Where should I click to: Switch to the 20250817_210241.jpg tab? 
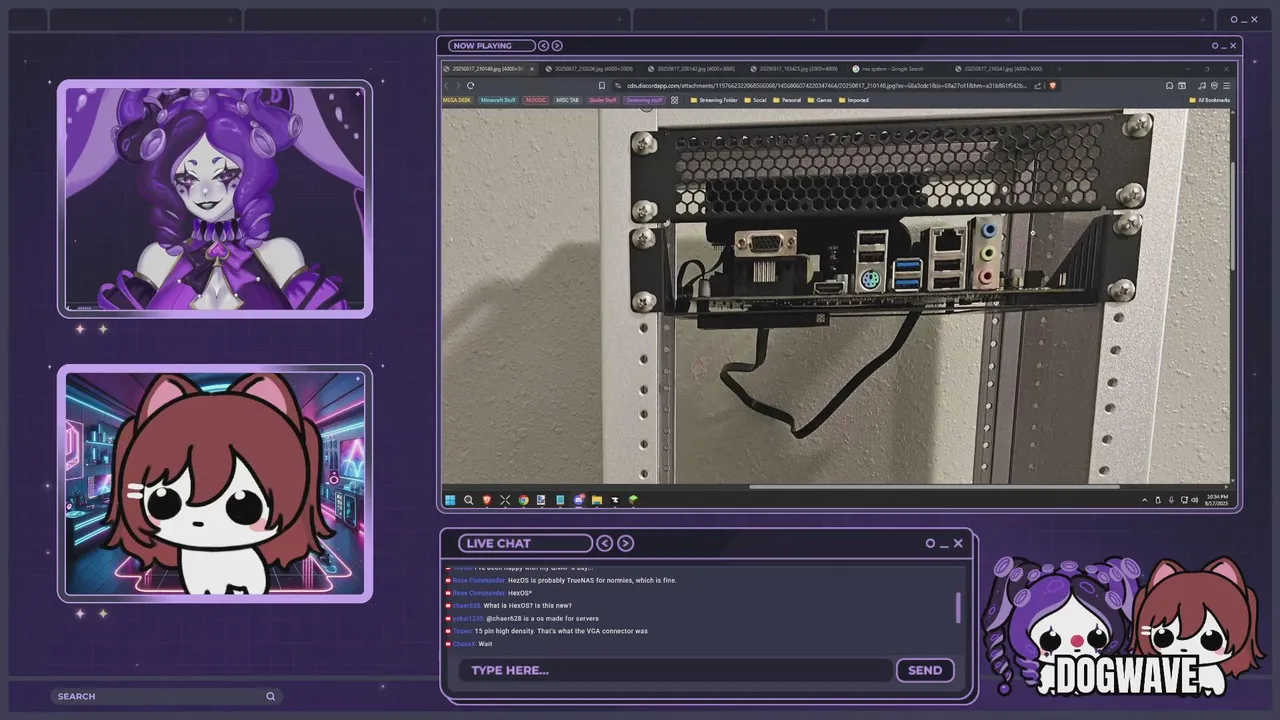pyautogui.click(x=1000, y=69)
